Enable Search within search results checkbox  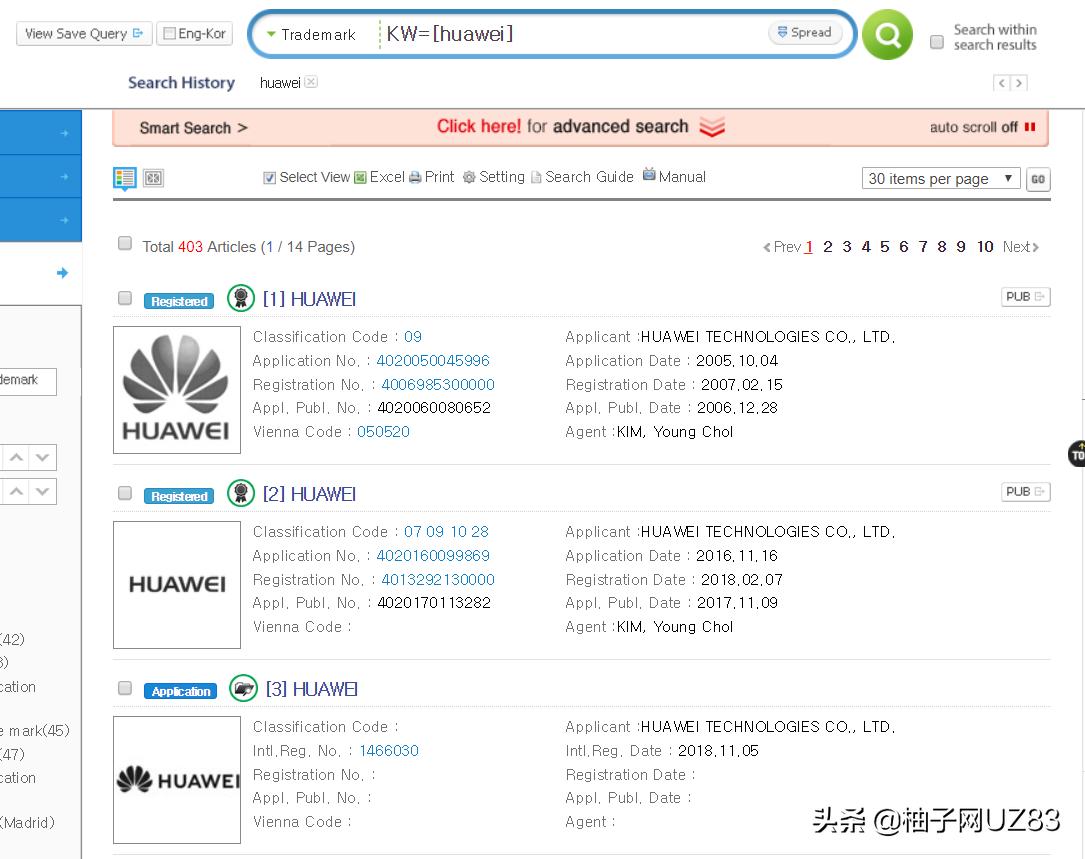tap(937, 42)
